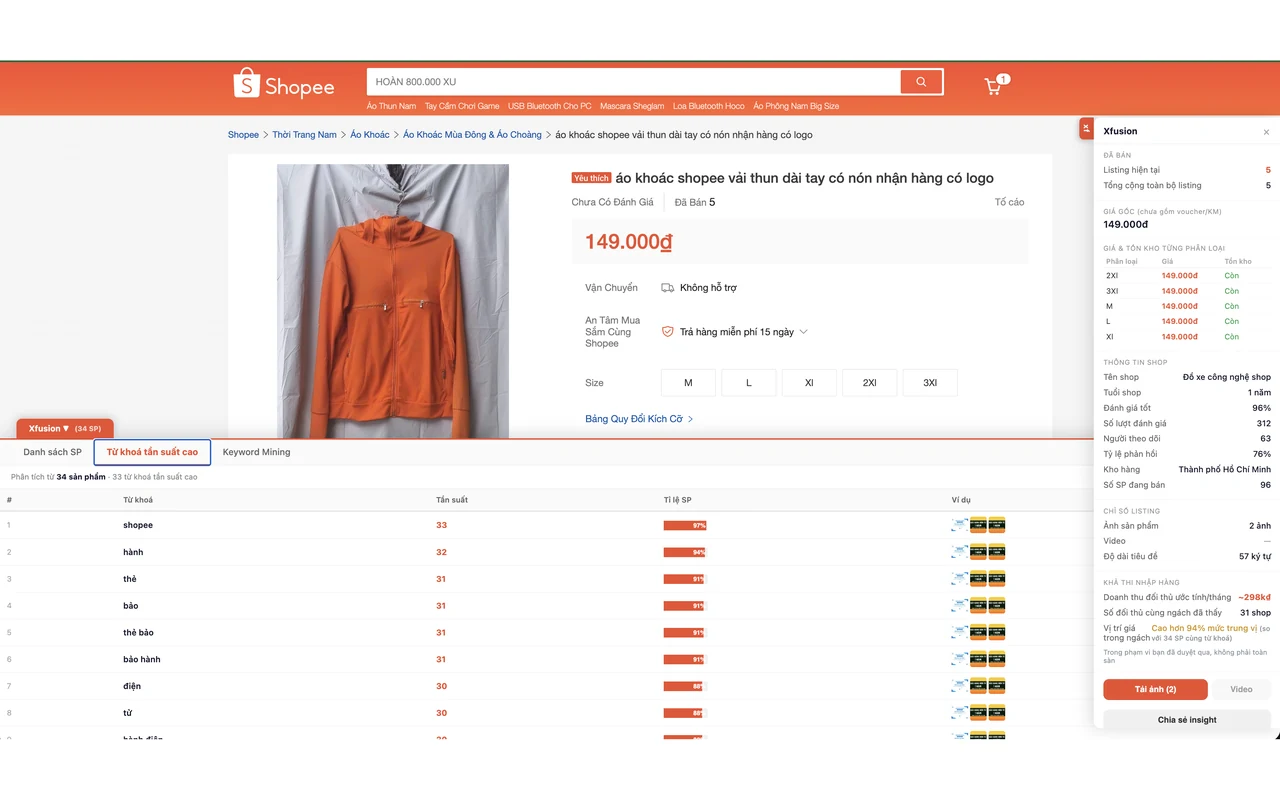Click the Tần suất column header
This screenshot has width=1280, height=800.
coord(452,500)
